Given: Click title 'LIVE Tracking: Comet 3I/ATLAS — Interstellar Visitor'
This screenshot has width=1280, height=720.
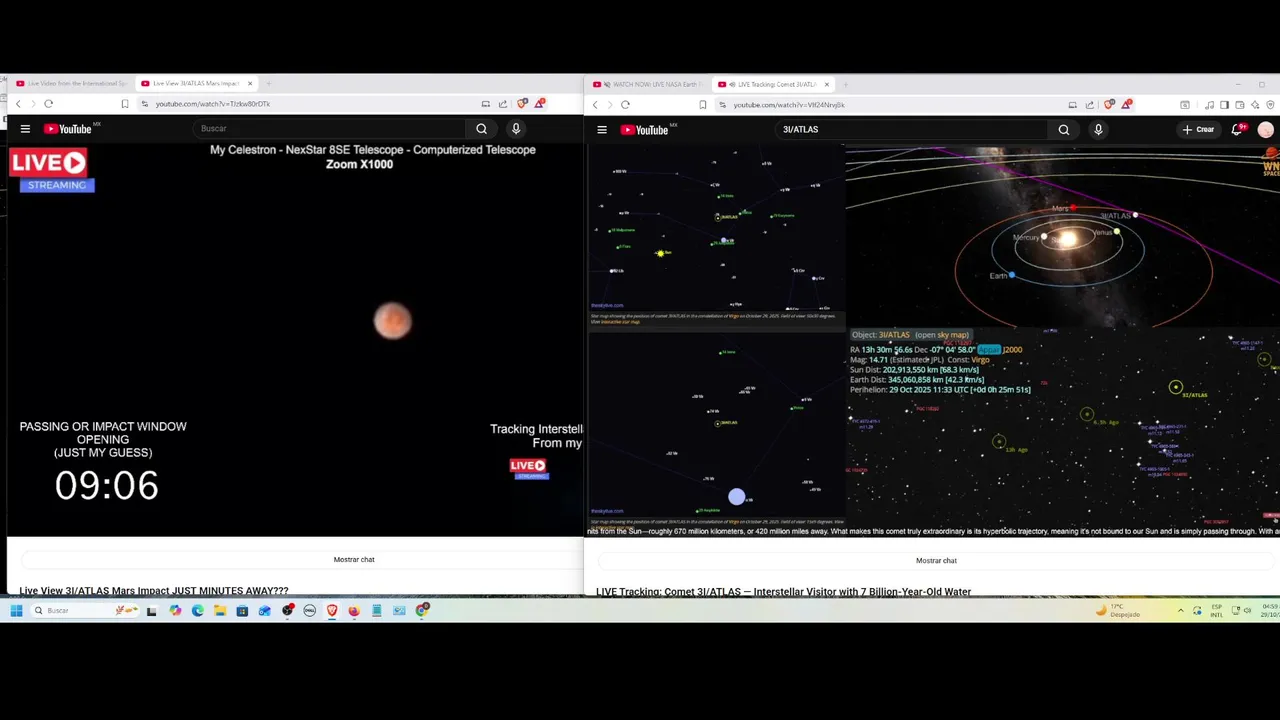Looking at the screenshot, I should click(x=783, y=592).
